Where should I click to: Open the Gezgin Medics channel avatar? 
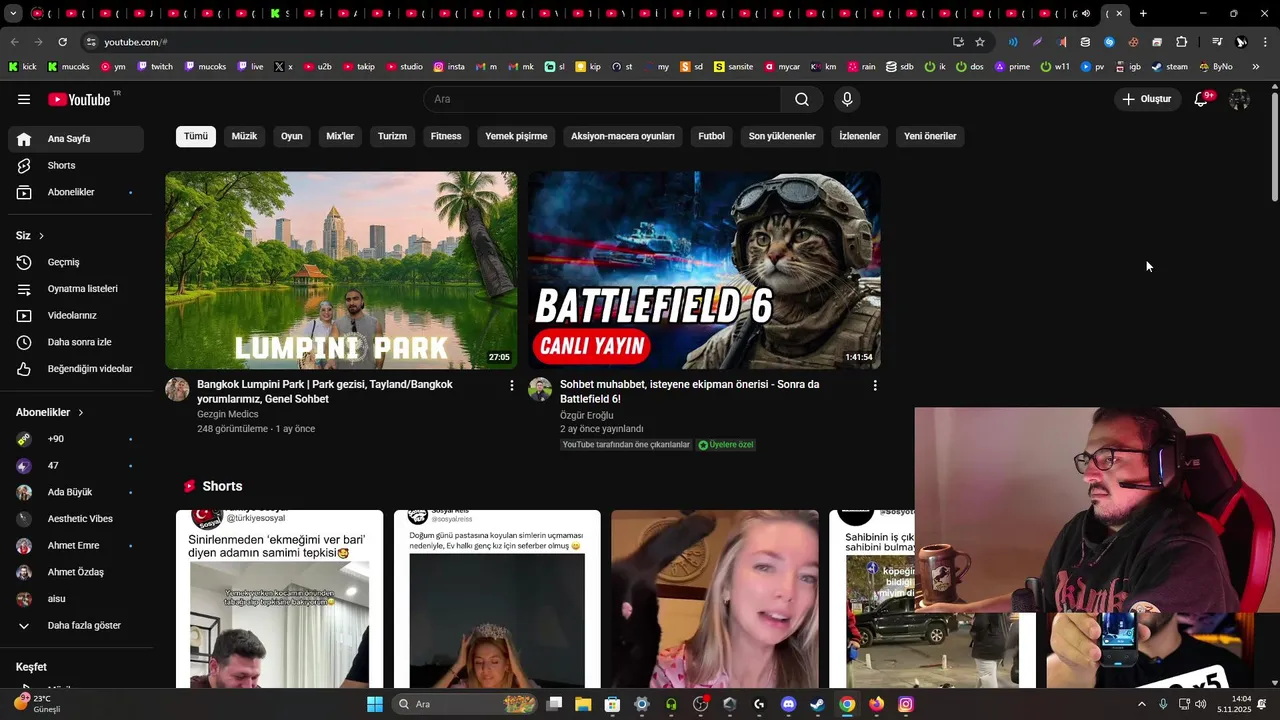coord(177,389)
